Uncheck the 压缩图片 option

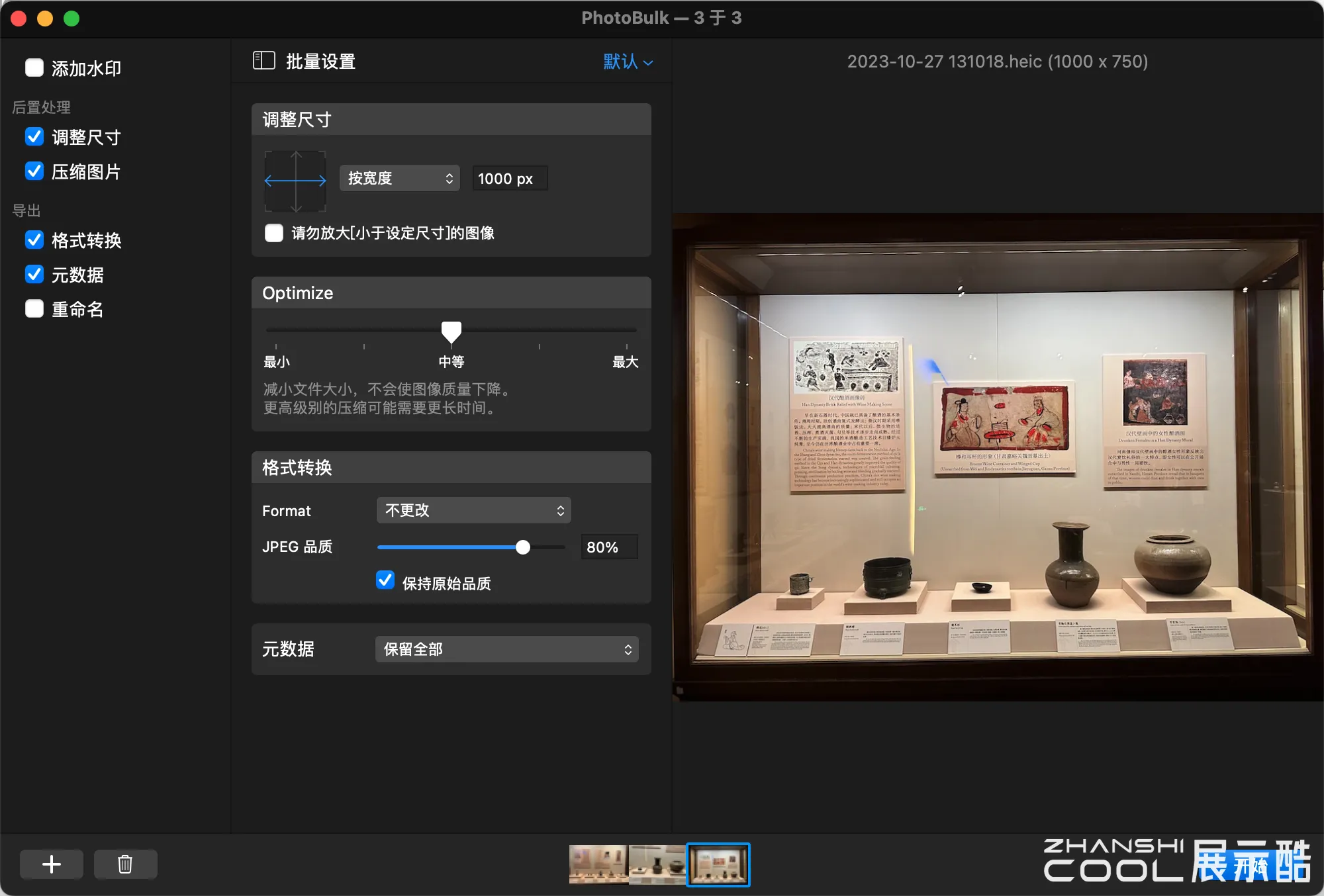click(34, 171)
